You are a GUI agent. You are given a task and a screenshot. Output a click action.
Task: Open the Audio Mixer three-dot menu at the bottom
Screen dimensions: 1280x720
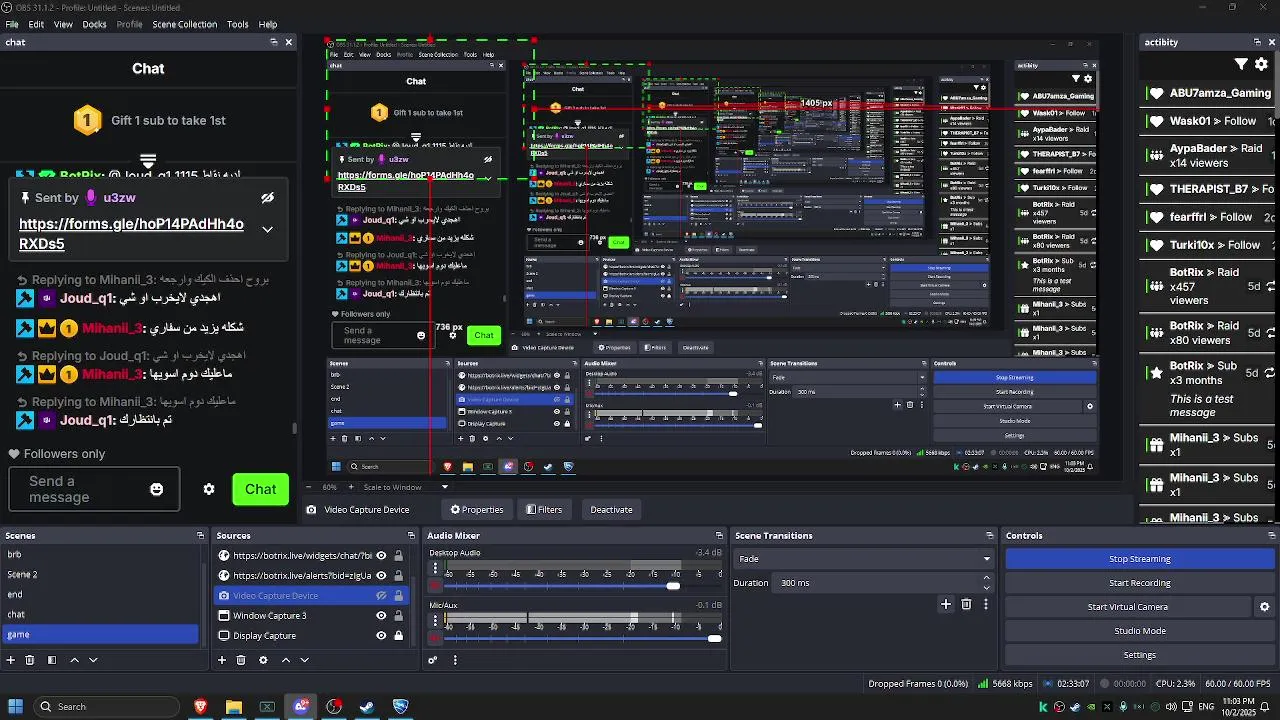tap(455, 660)
